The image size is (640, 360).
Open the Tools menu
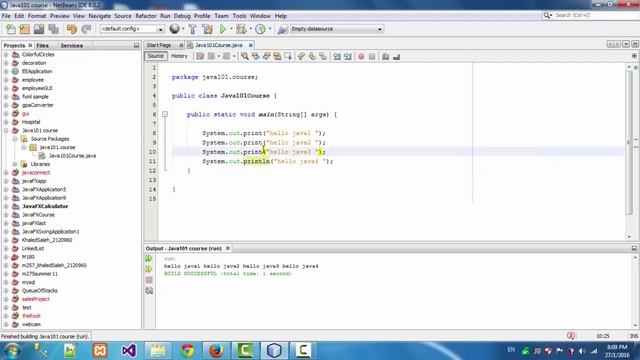point(239,16)
